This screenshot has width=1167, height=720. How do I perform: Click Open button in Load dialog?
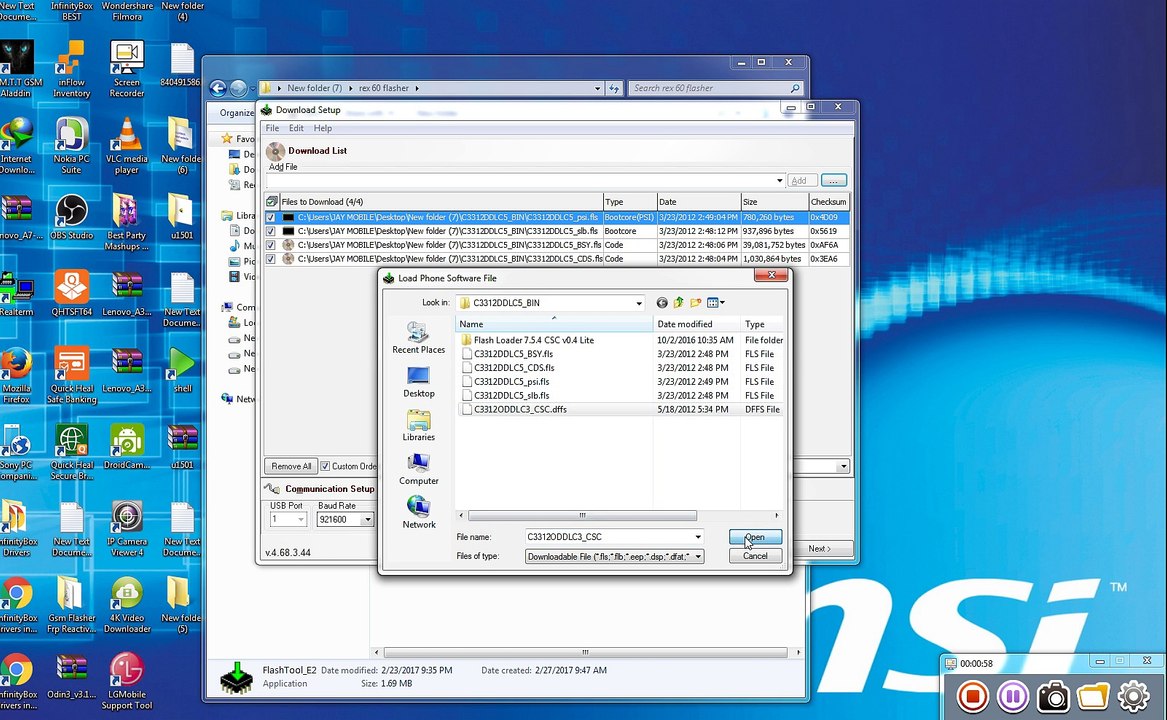point(755,537)
